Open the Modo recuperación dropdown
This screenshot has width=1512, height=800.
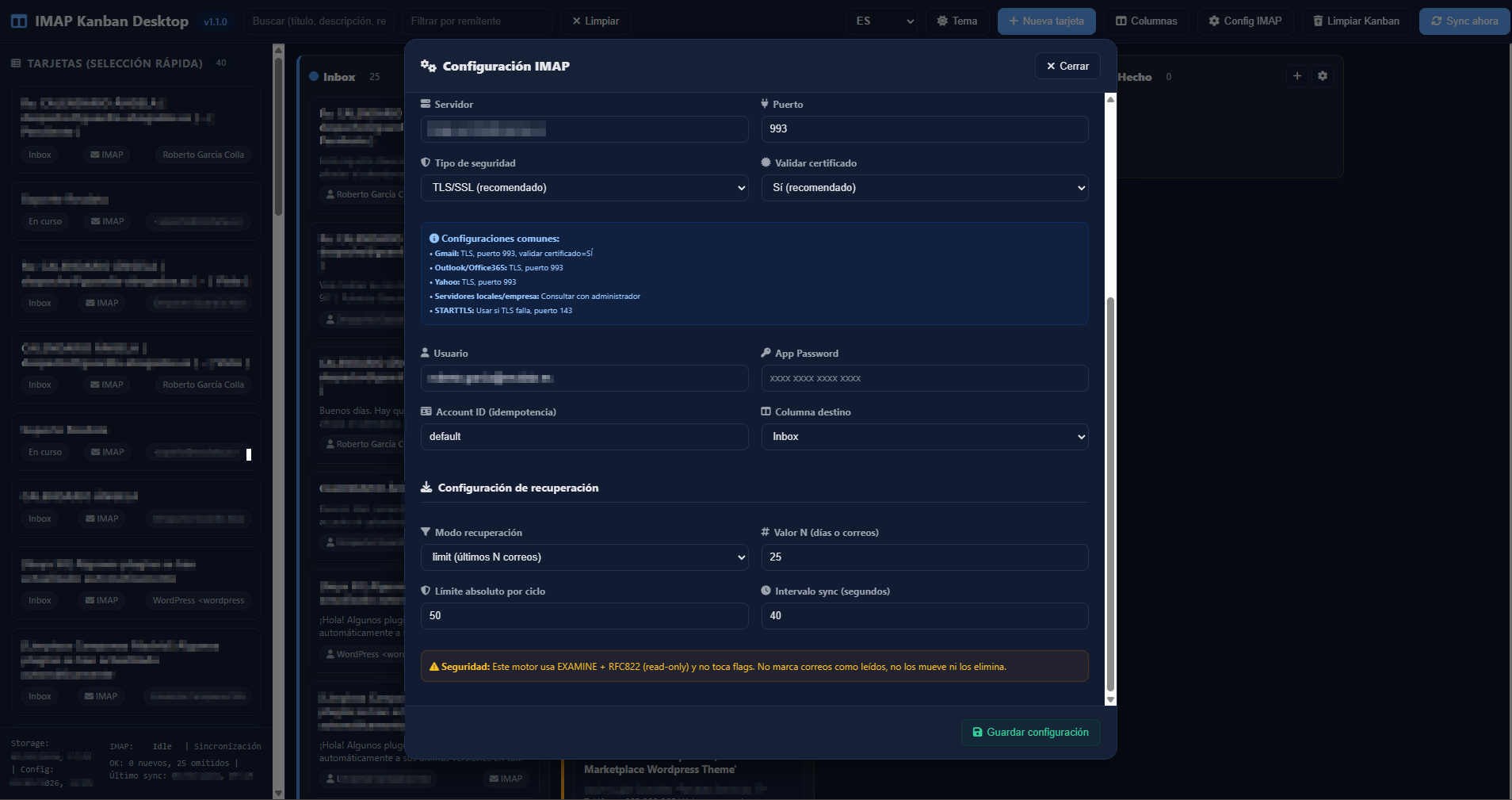pyautogui.click(x=583, y=557)
